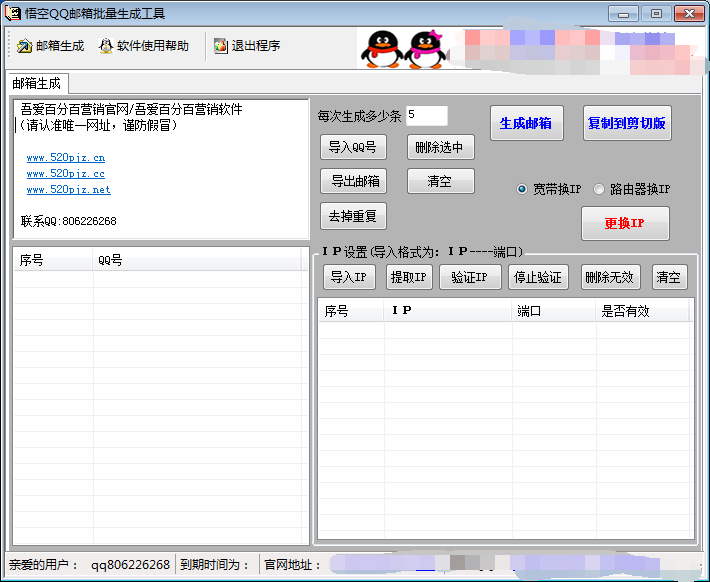Click the I P column header
The image size is (710, 582).
[448, 311]
